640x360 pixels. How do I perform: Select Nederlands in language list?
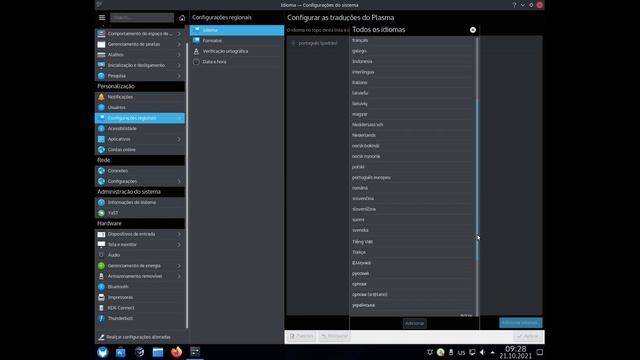click(x=412, y=135)
